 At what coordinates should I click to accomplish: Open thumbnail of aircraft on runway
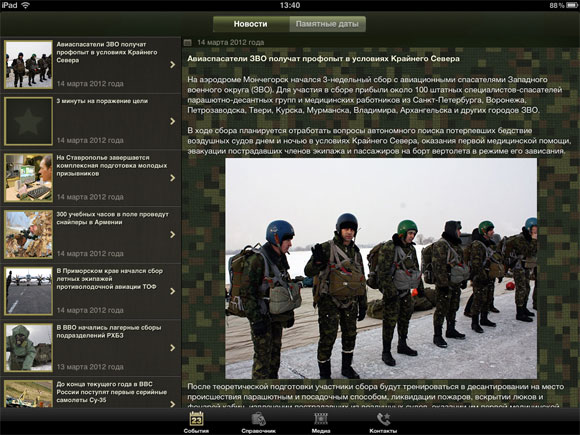coord(28,291)
